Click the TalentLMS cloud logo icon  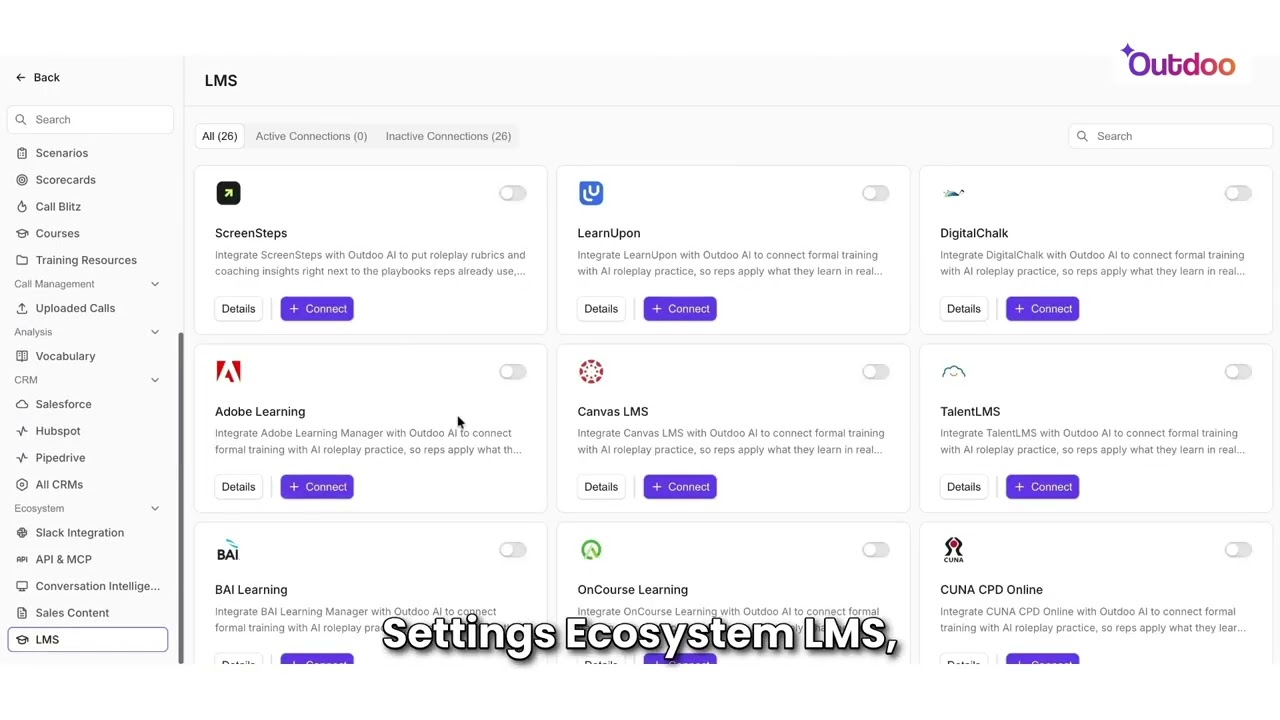[953, 372]
